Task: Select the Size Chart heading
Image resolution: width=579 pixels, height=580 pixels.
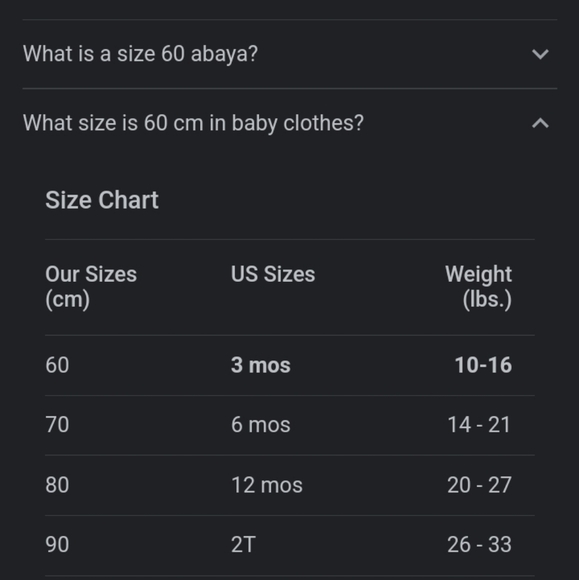Action: [x=102, y=200]
